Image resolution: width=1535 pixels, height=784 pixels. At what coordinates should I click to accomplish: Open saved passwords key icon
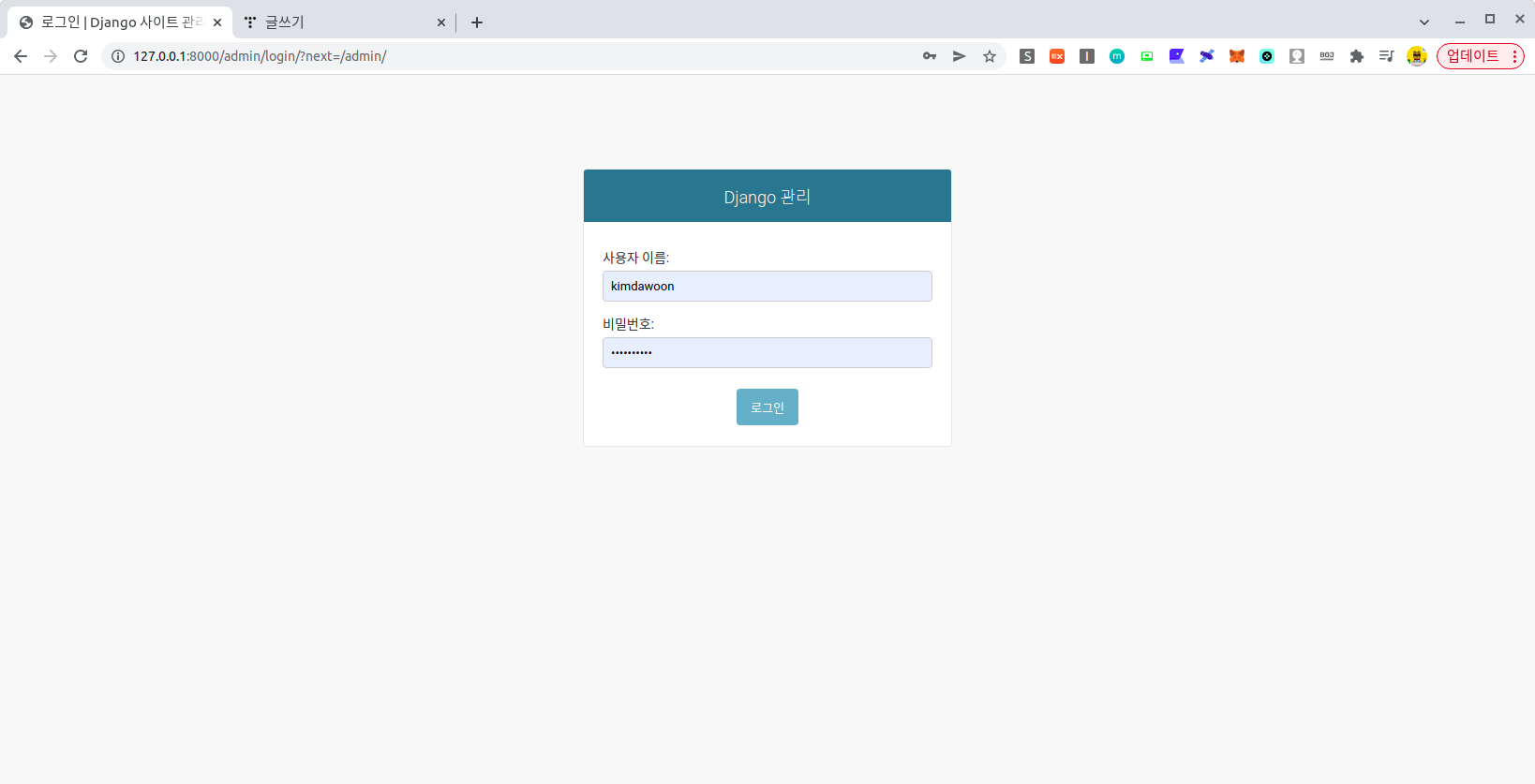pos(930,56)
